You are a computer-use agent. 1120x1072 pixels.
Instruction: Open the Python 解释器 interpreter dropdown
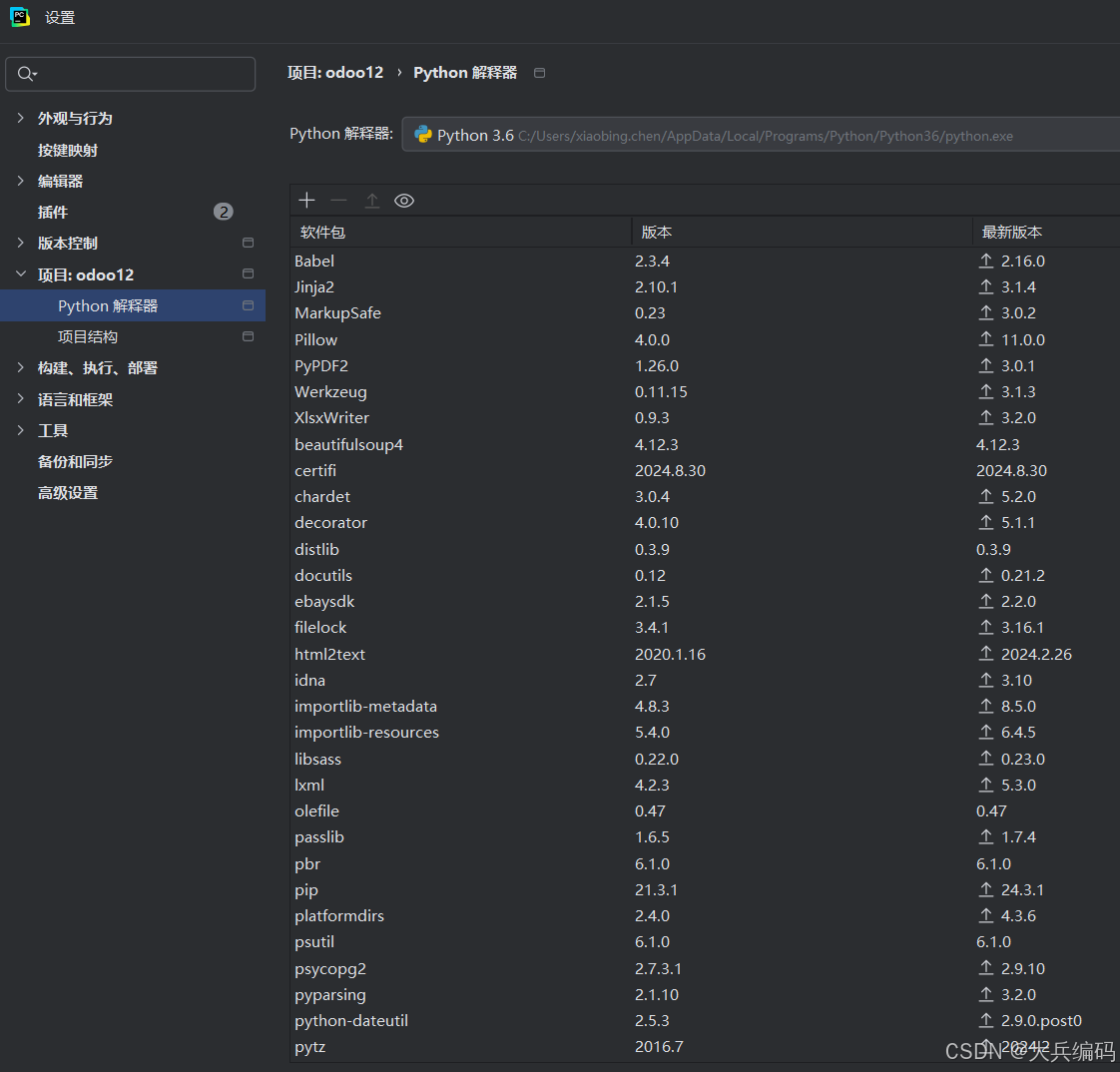click(761, 135)
